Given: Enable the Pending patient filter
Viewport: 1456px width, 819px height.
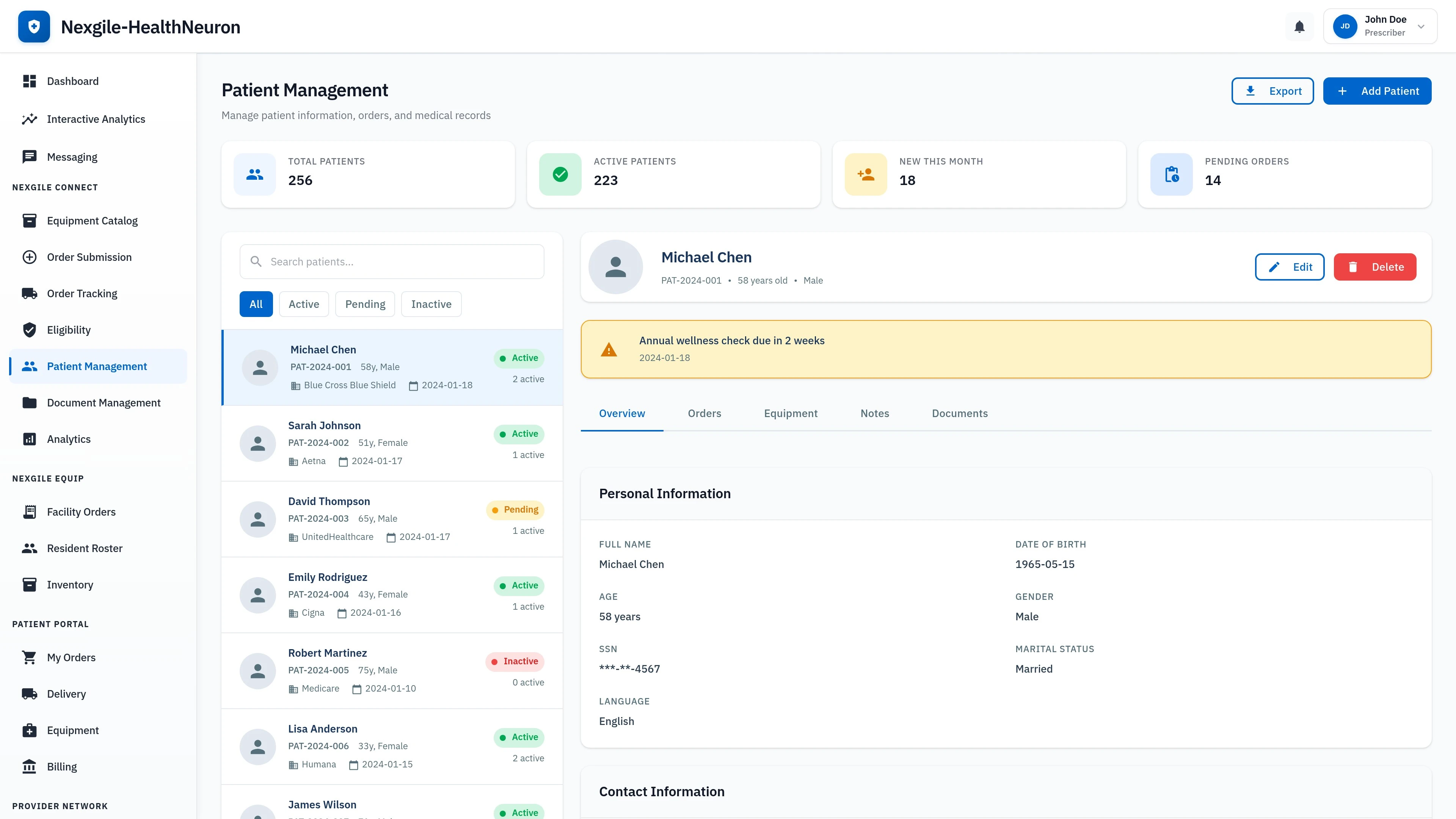Looking at the screenshot, I should [364, 303].
